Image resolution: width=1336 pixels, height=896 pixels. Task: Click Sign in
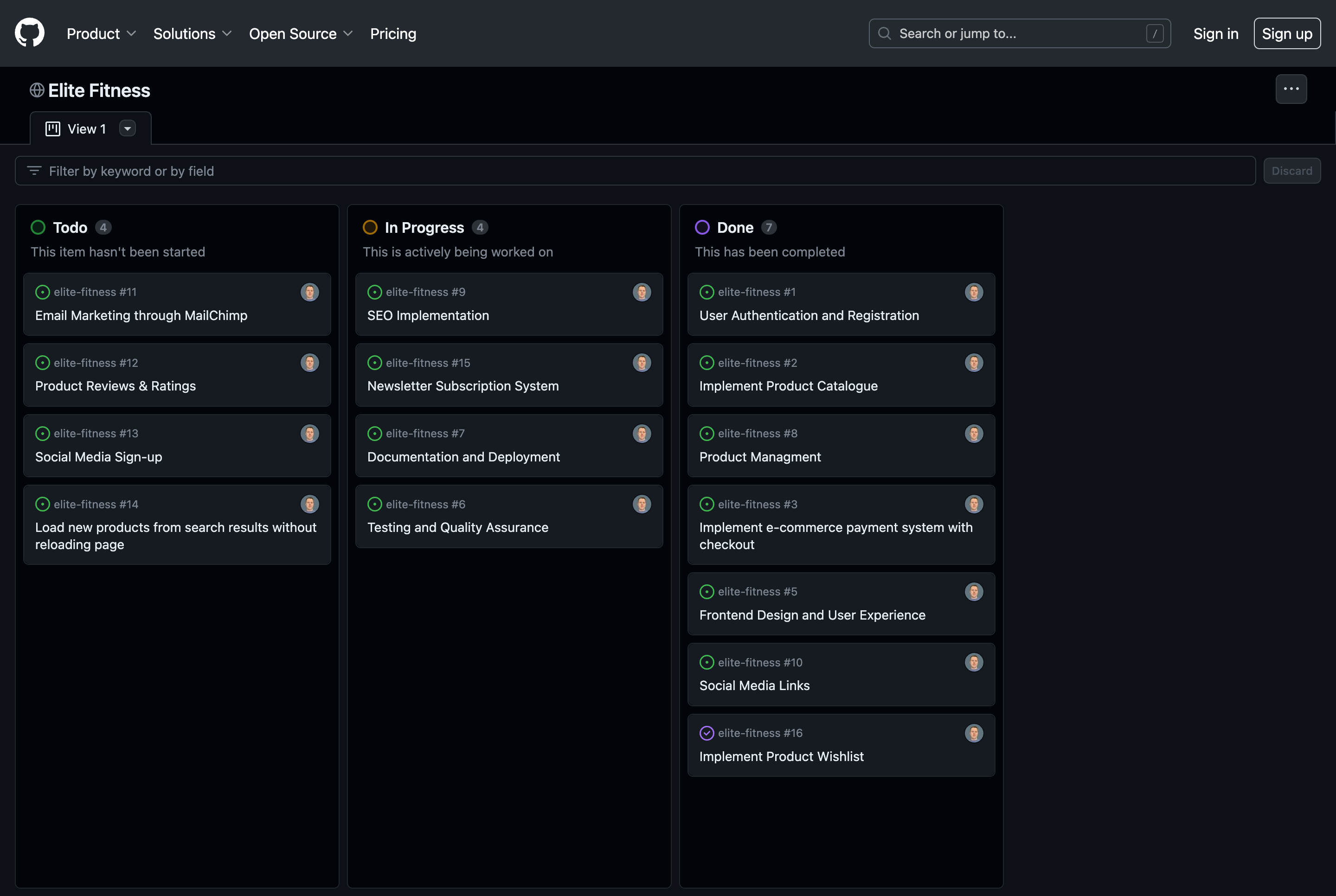point(1215,34)
